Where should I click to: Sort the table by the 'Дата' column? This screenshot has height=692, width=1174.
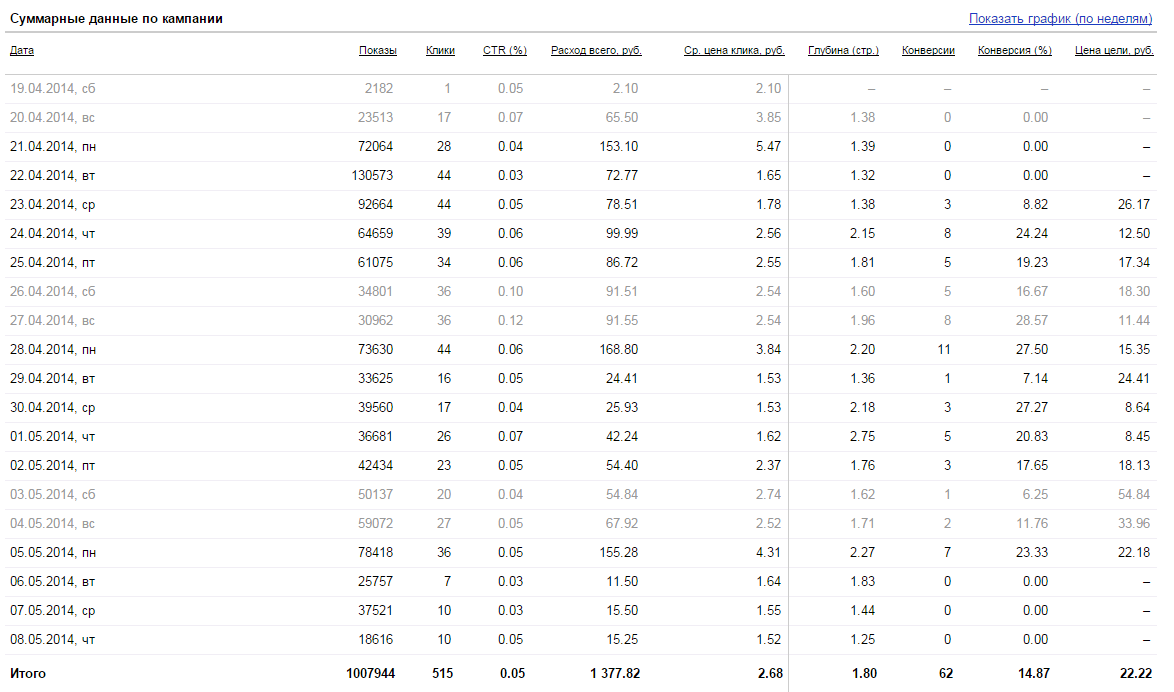23,50
